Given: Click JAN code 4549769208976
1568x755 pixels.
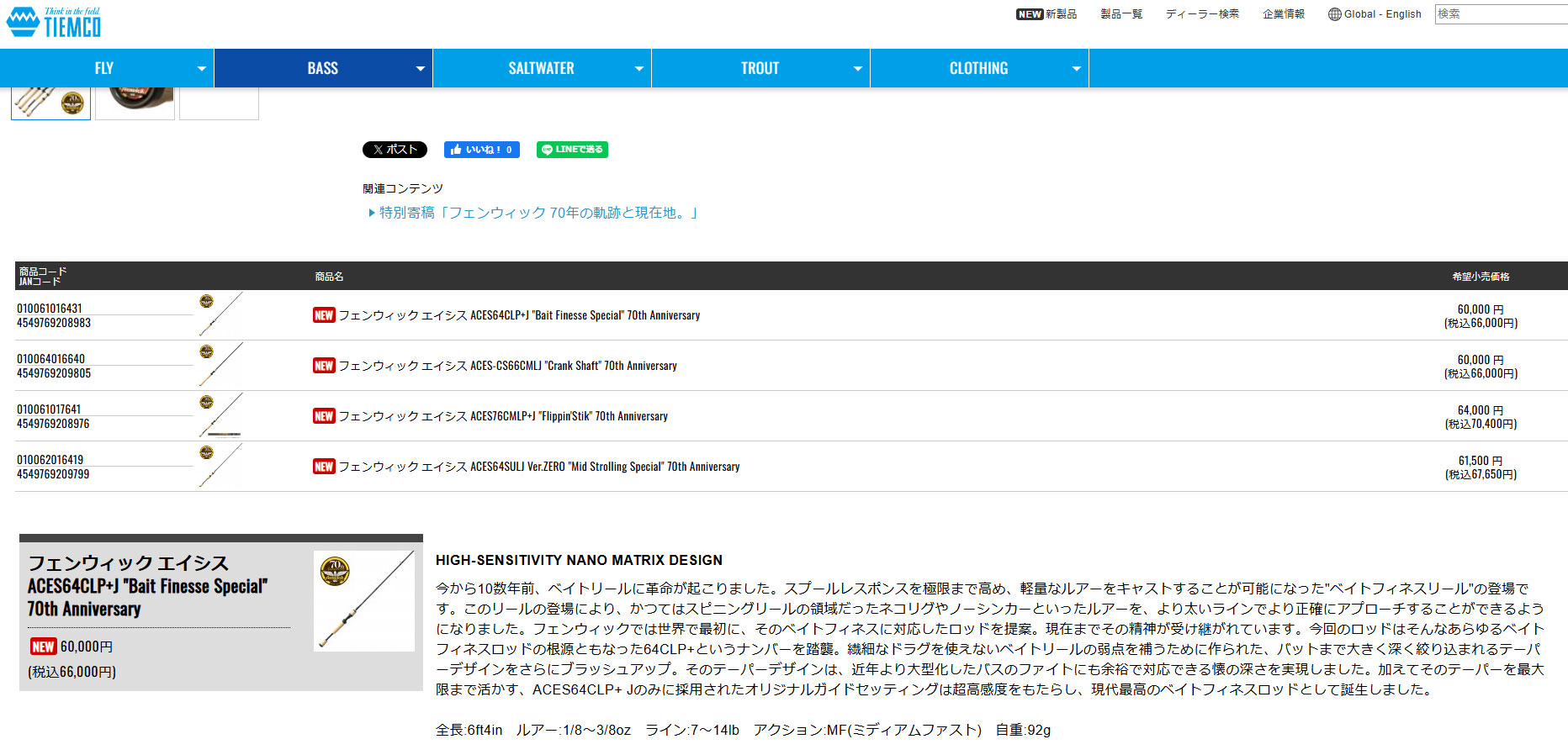Looking at the screenshot, I should [x=53, y=424].
